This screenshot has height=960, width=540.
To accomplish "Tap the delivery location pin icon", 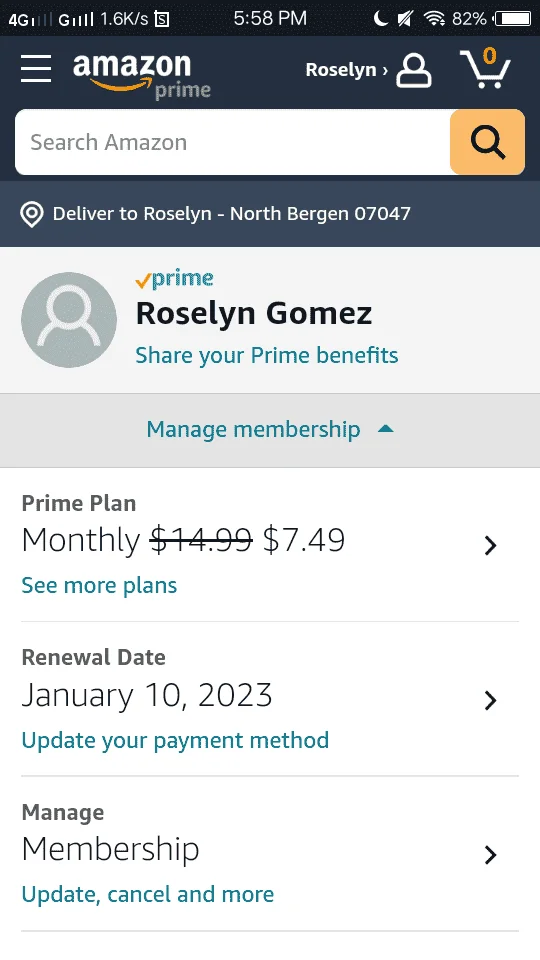I will click(32, 214).
